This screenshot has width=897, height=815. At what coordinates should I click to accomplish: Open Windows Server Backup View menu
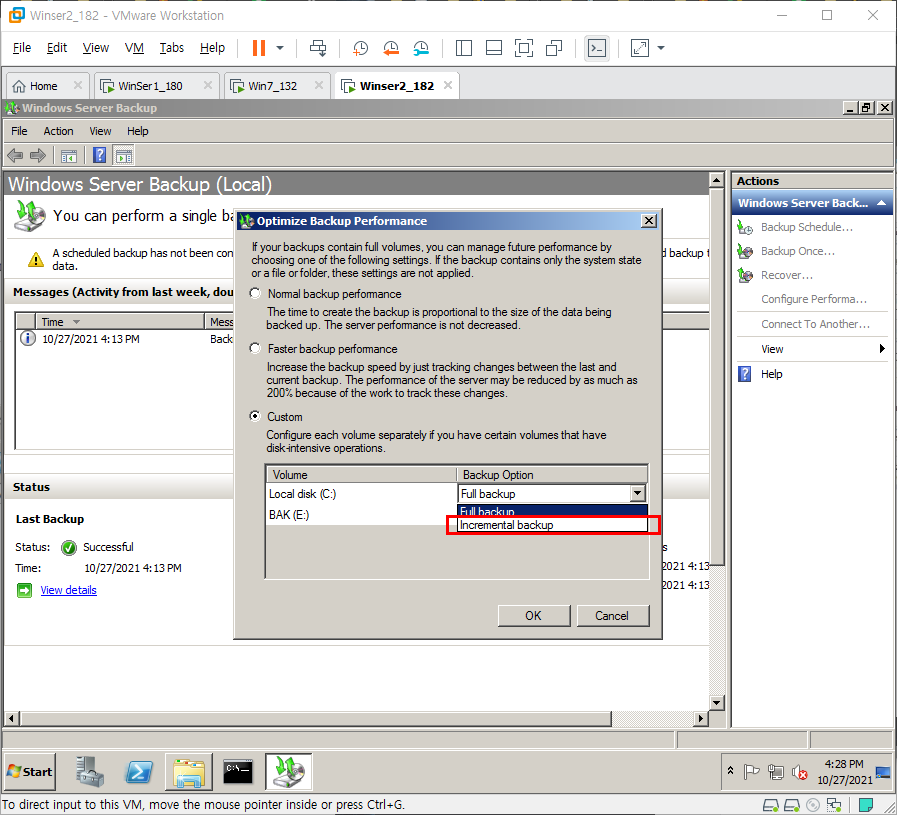[100, 131]
